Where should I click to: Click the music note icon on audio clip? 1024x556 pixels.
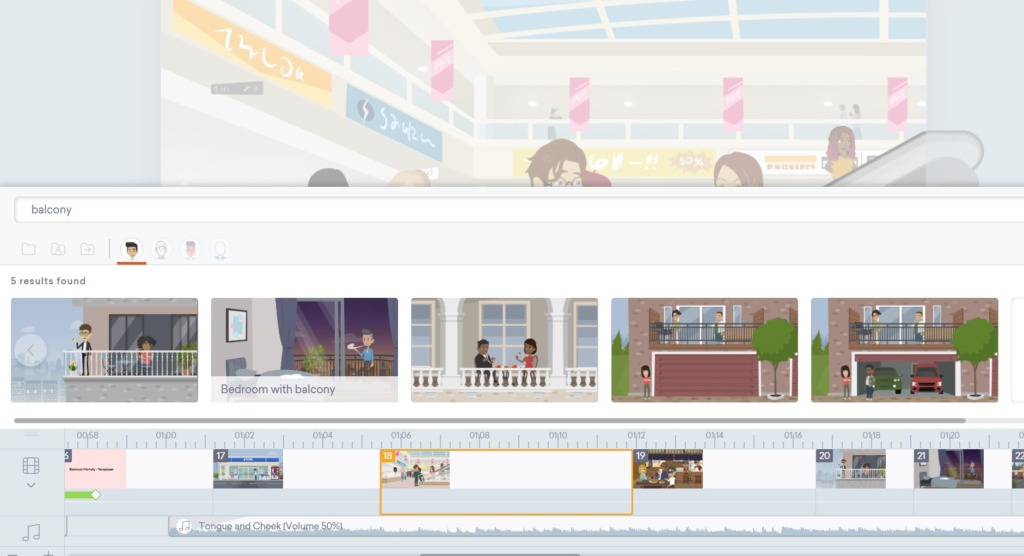[x=185, y=526]
